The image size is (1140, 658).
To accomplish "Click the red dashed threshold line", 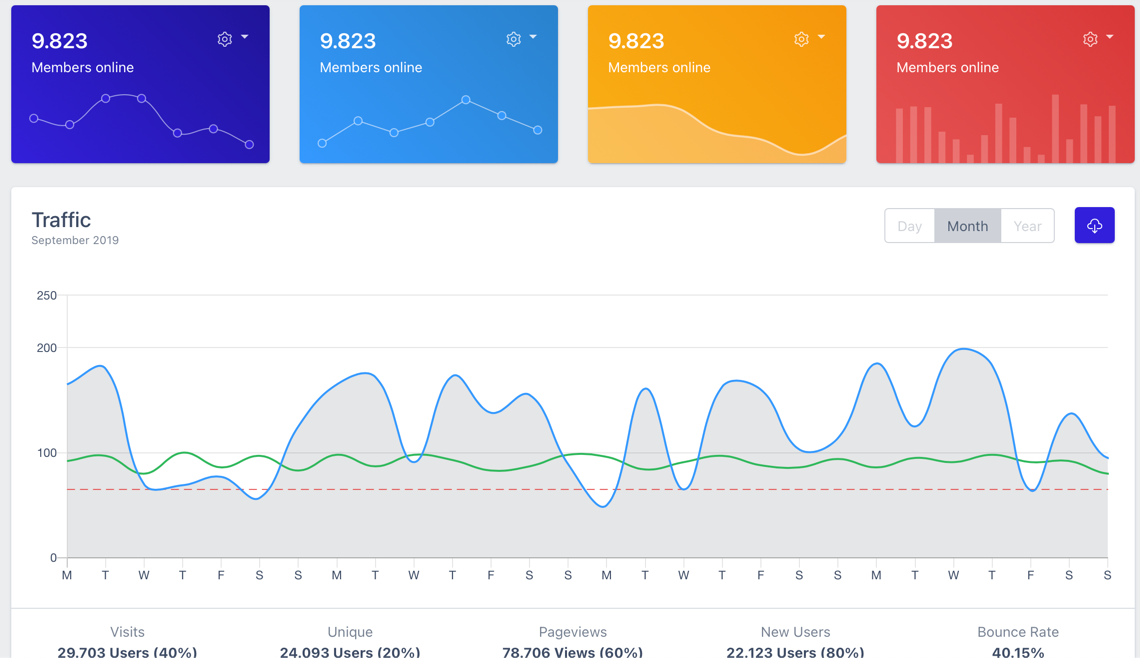I will 587,489.
